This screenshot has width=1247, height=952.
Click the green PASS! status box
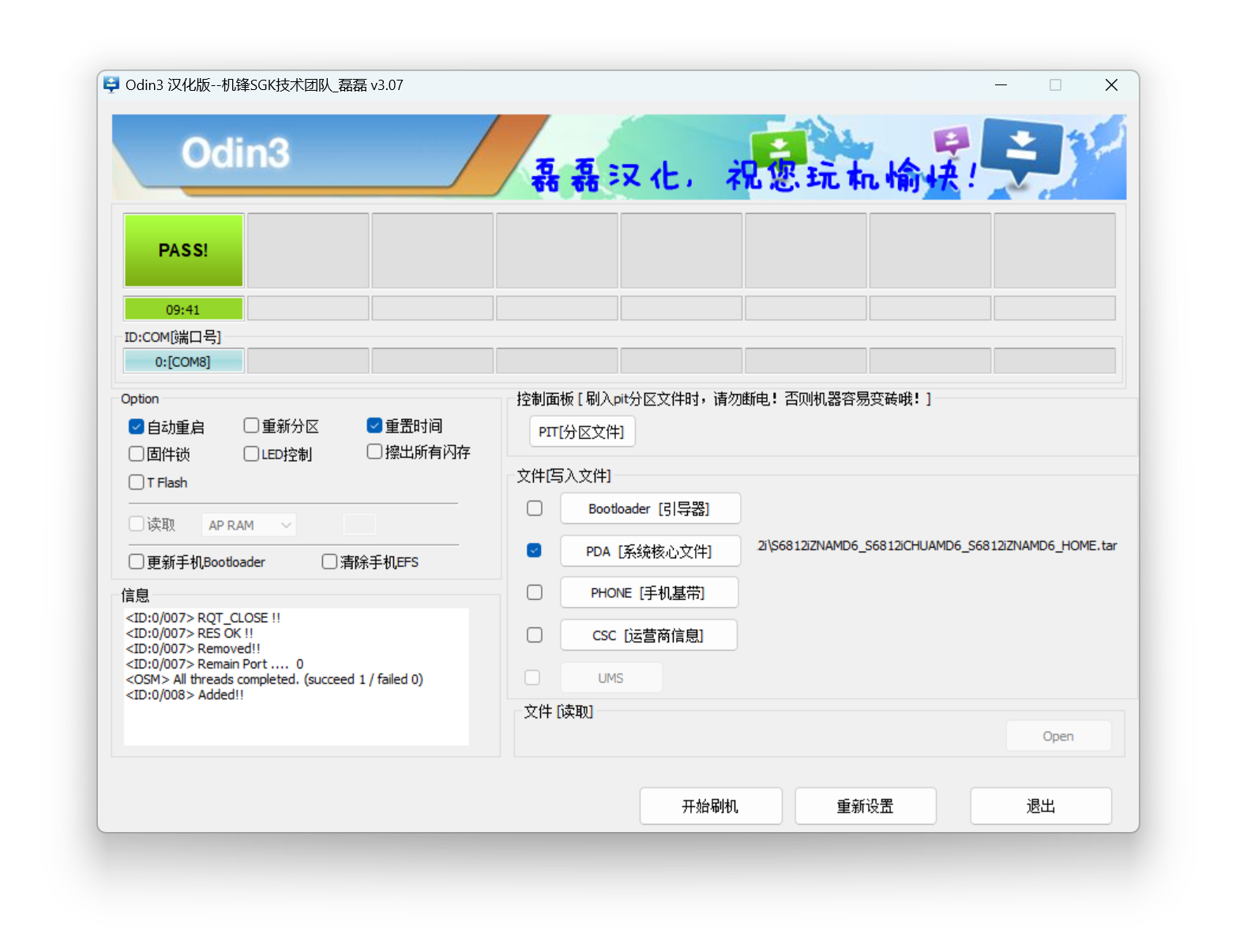pyautogui.click(x=183, y=250)
